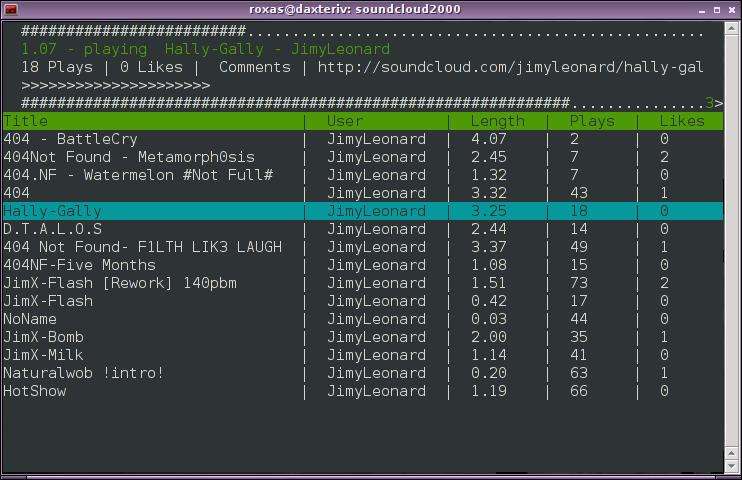Click the window title roxas@daxteriv: soundcloud2000
742x480 pixels.
tap(355, 9)
